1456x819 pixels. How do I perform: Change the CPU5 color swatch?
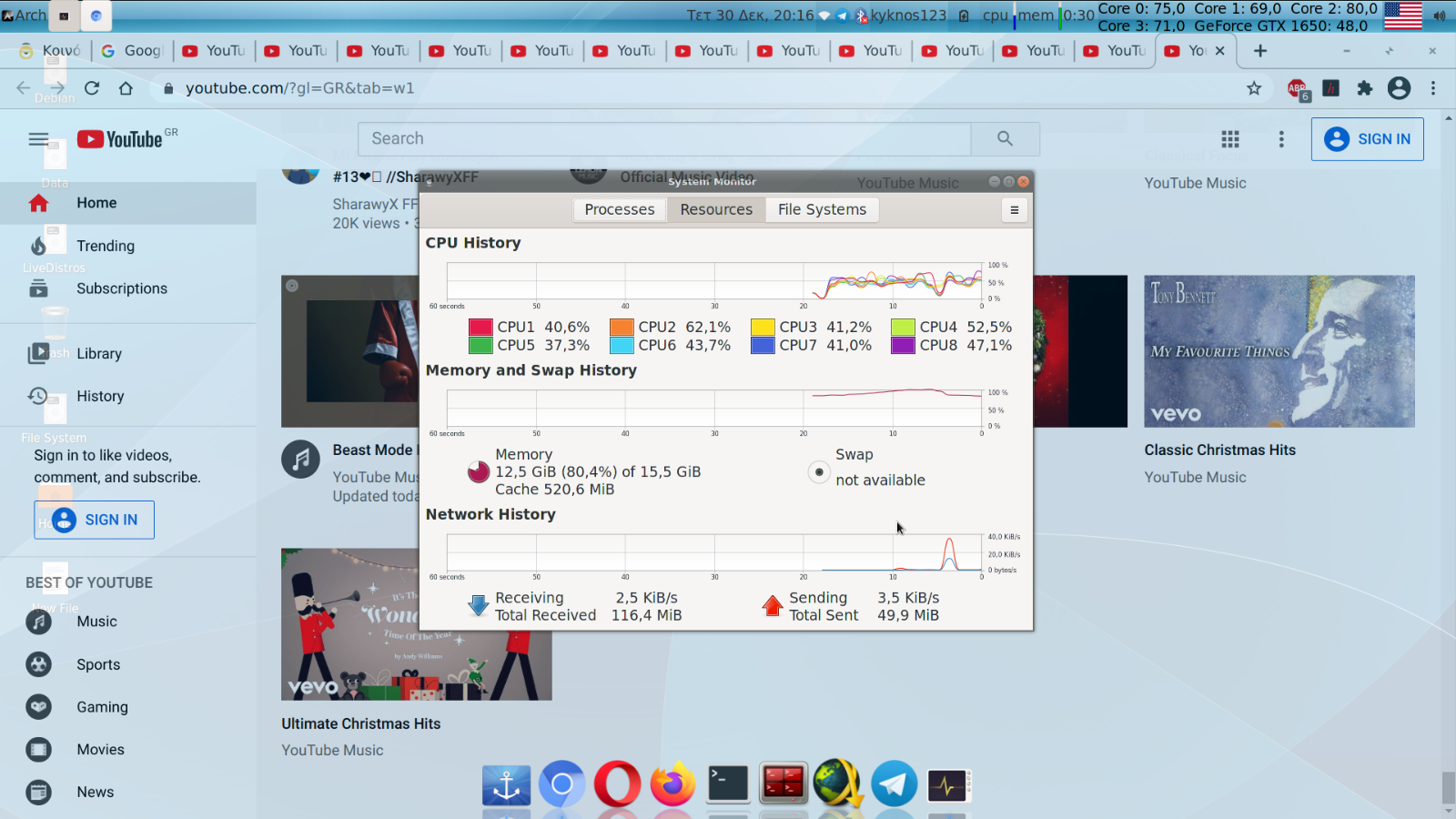(x=480, y=346)
